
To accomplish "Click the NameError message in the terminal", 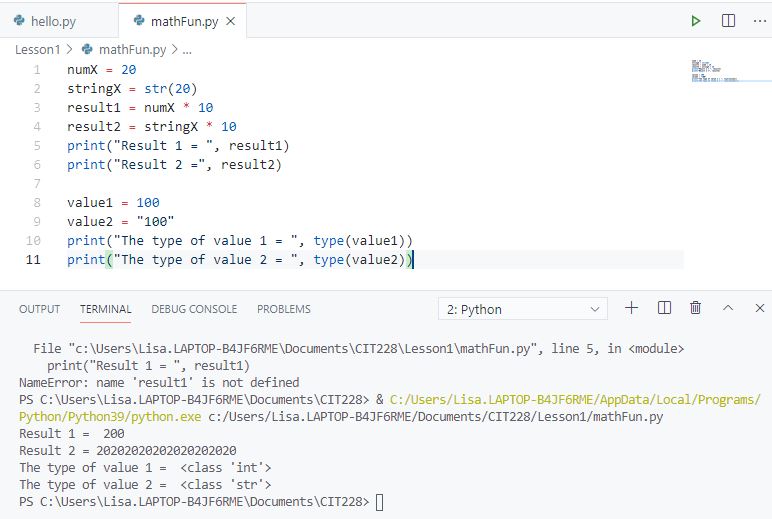I will pyautogui.click(x=159, y=383).
